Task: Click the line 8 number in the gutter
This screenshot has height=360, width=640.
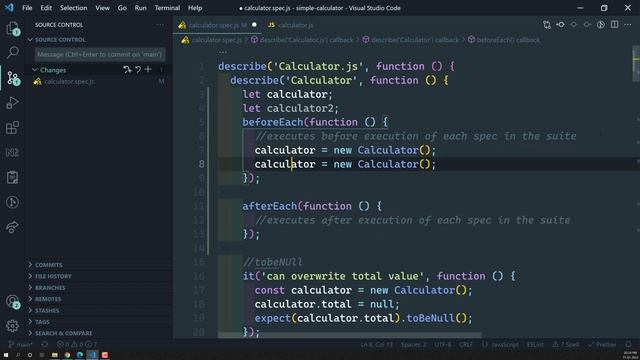Action: [202, 164]
